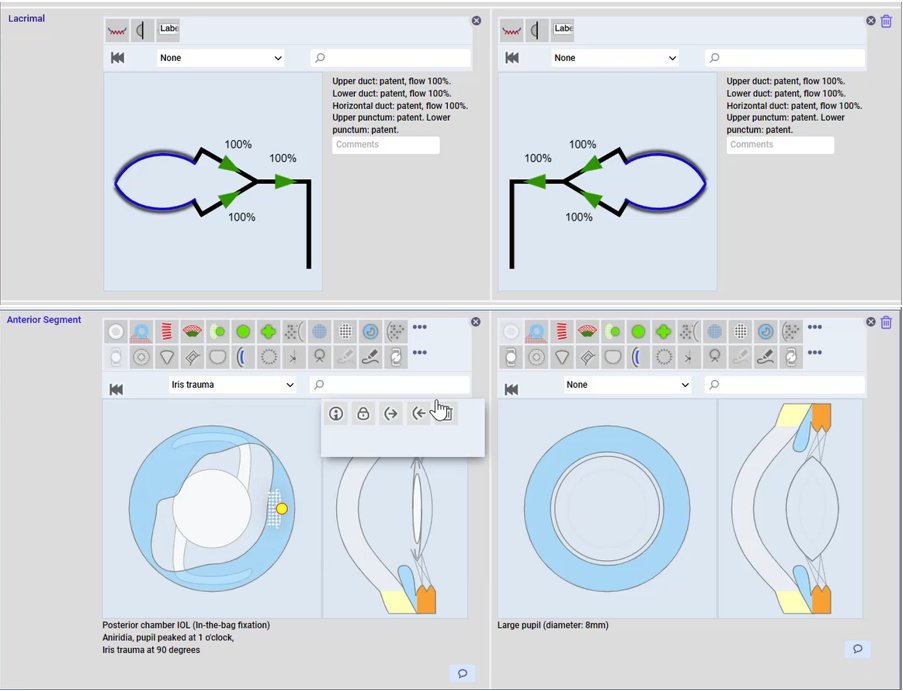
Task: Select the blue arc incision tool in Iris trauma toolbar
Action: tap(243, 357)
